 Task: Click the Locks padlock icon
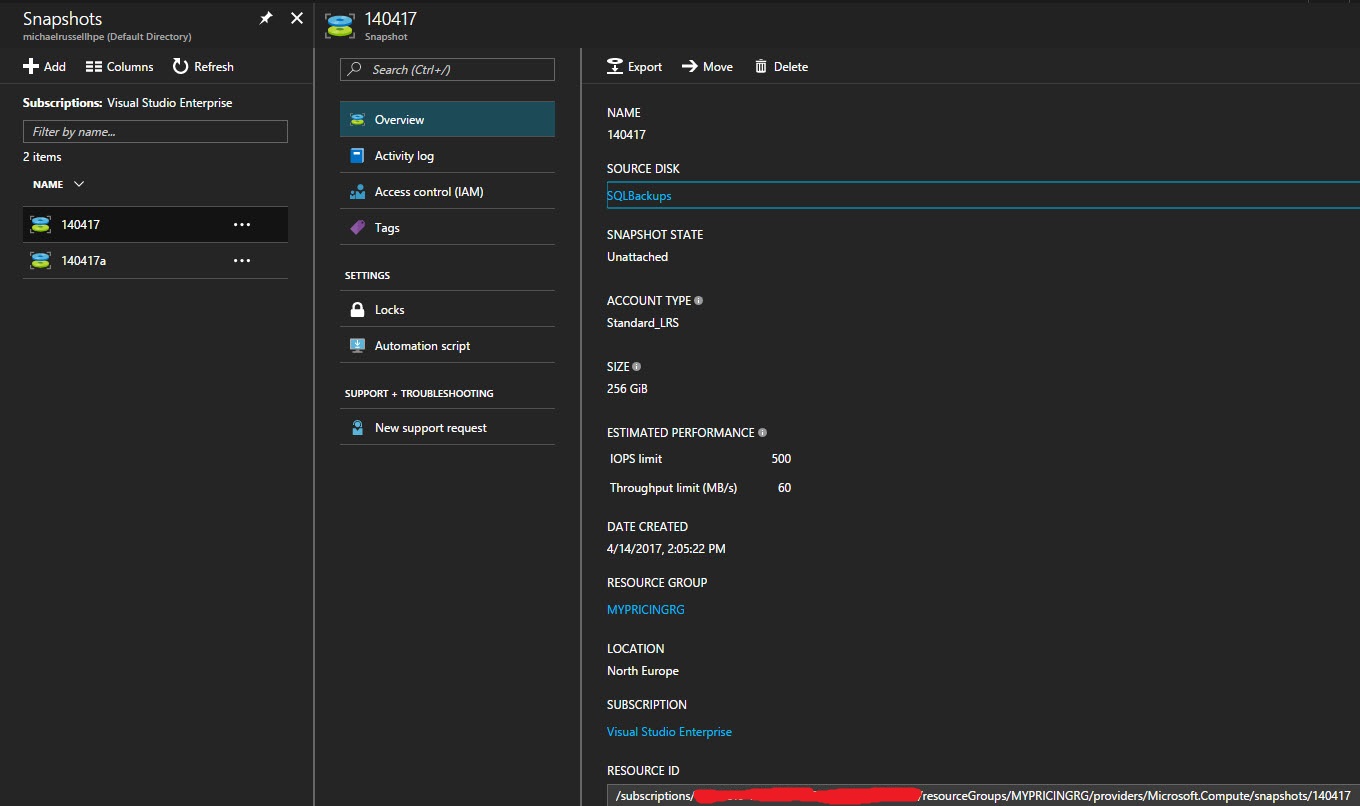(357, 309)
